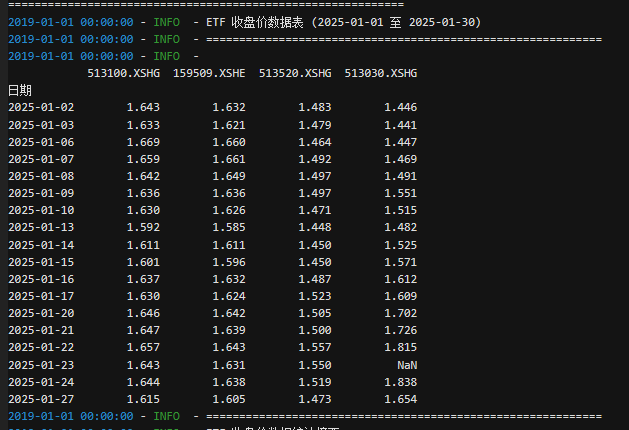Click the 日期 index label

coord(20,90)
